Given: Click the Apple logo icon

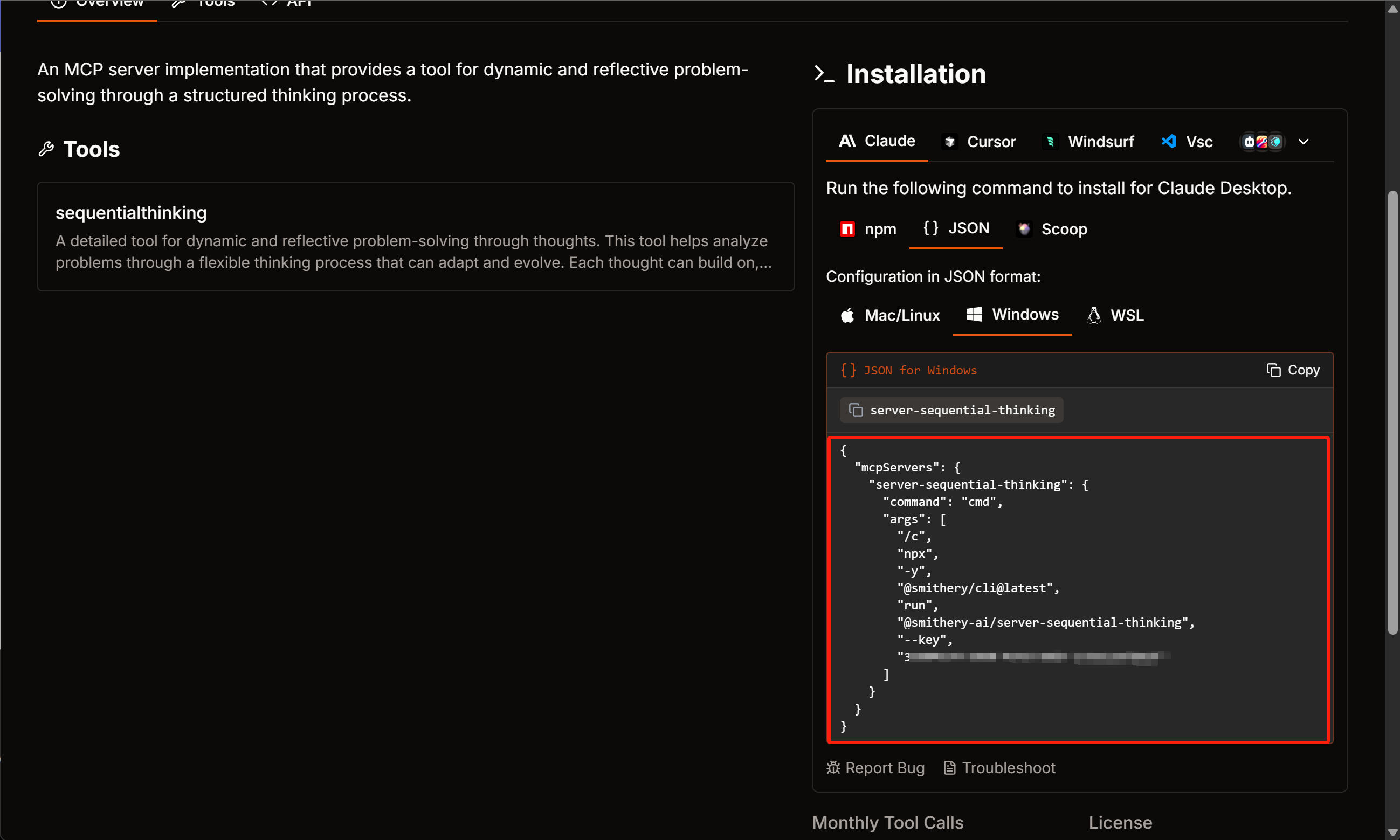Looking at the screenshot, I should (x=847, y=315).
